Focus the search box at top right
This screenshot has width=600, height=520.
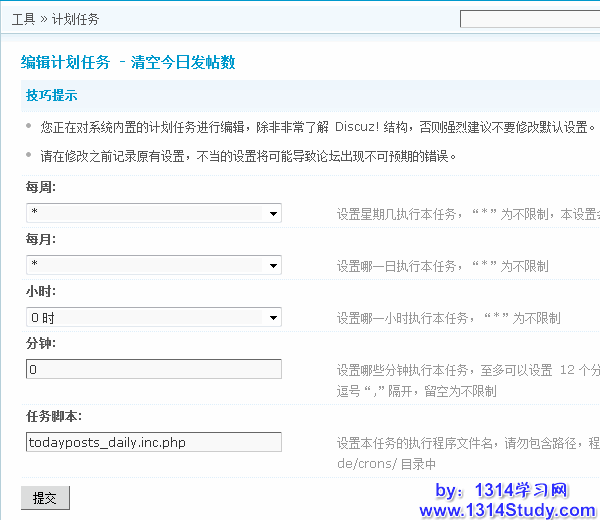pos(530,19)
